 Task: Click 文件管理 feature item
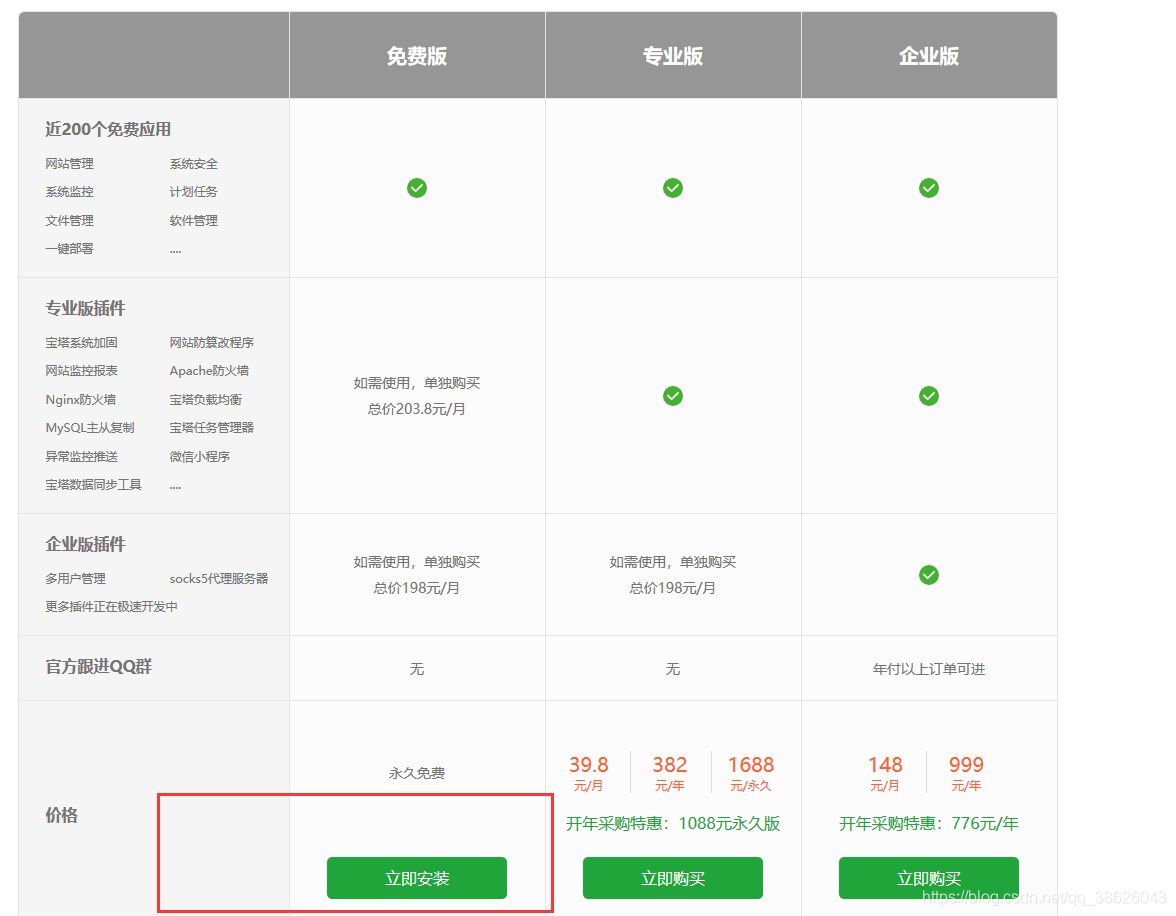[69, 221]
